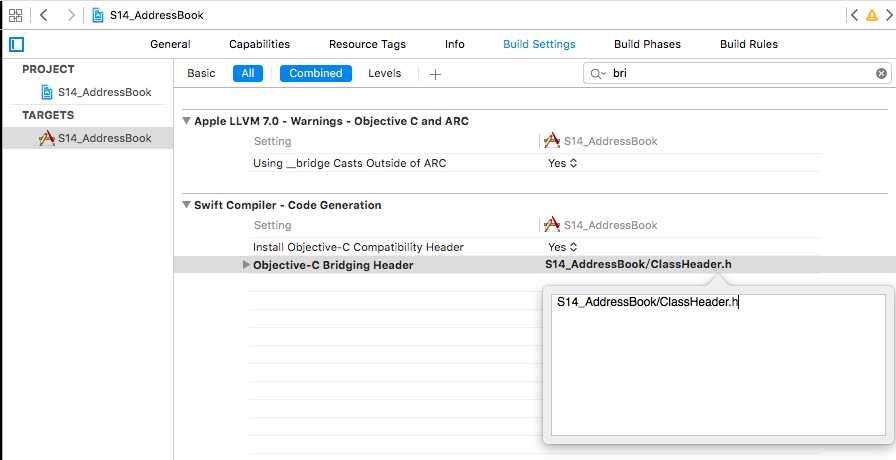Switch to Levels settings view
Viewport: 896px width, 460px height.
point(385,73)
